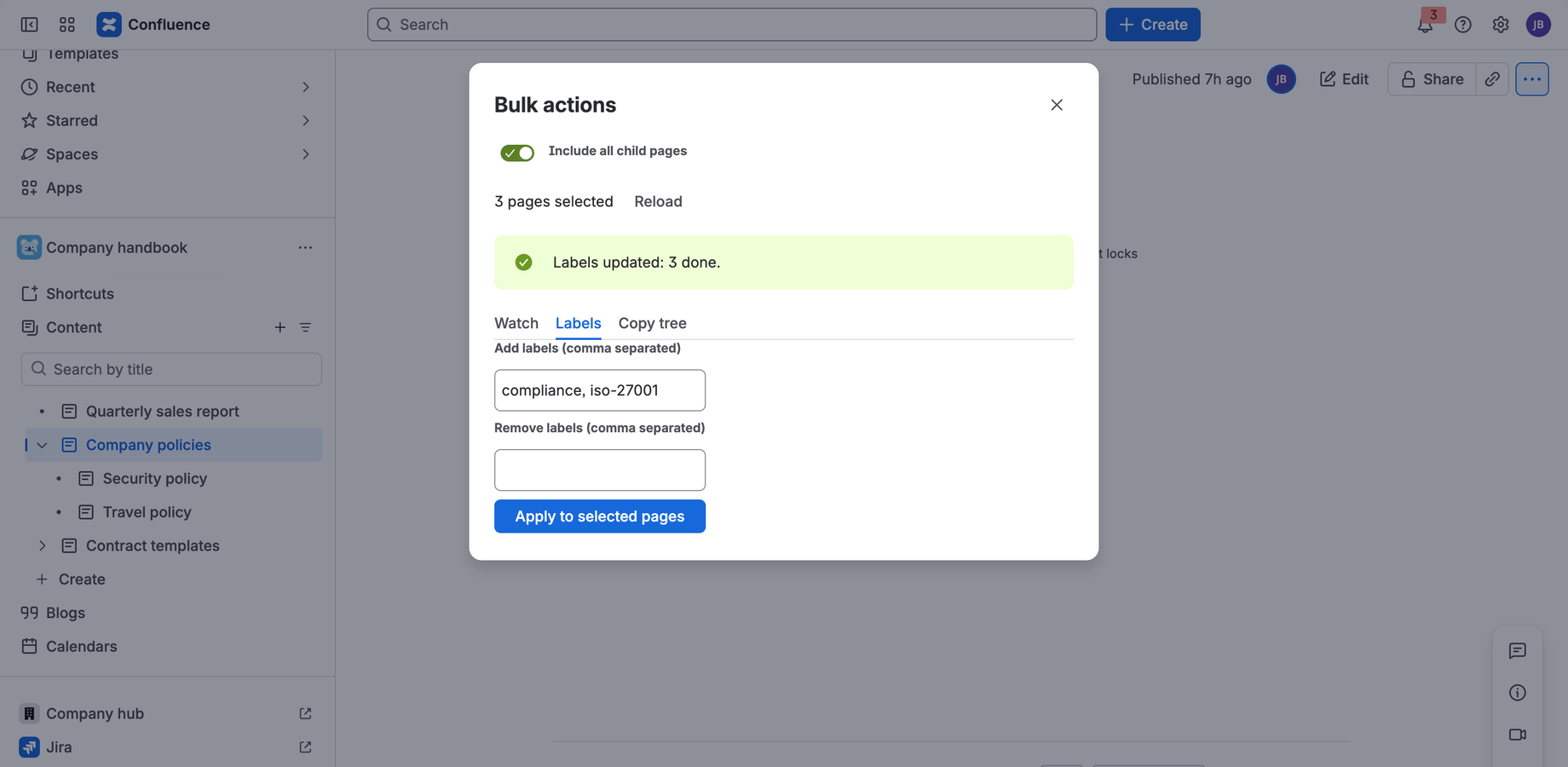The height and width of the screenshot is (767, 1568).
Task: Focus the Remove labels input field
Action: tap(600, 470)
